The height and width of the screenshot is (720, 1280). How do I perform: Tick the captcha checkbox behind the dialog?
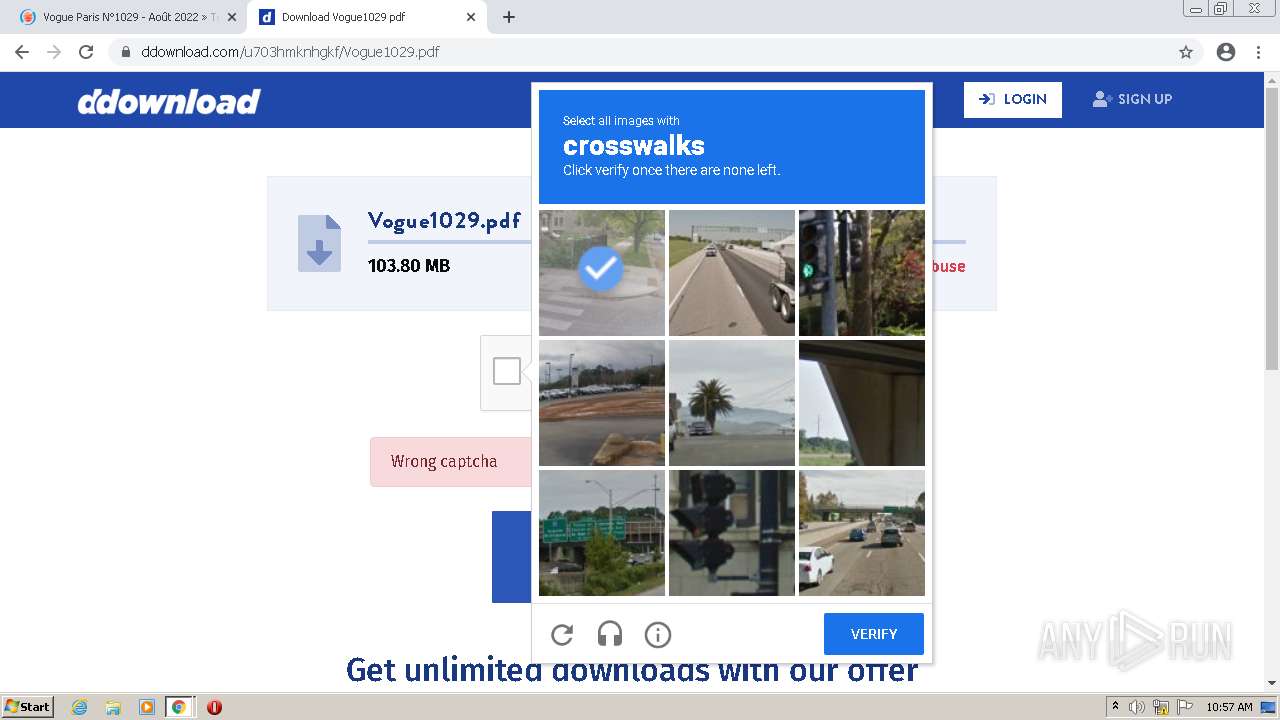(x=507, y=371)
